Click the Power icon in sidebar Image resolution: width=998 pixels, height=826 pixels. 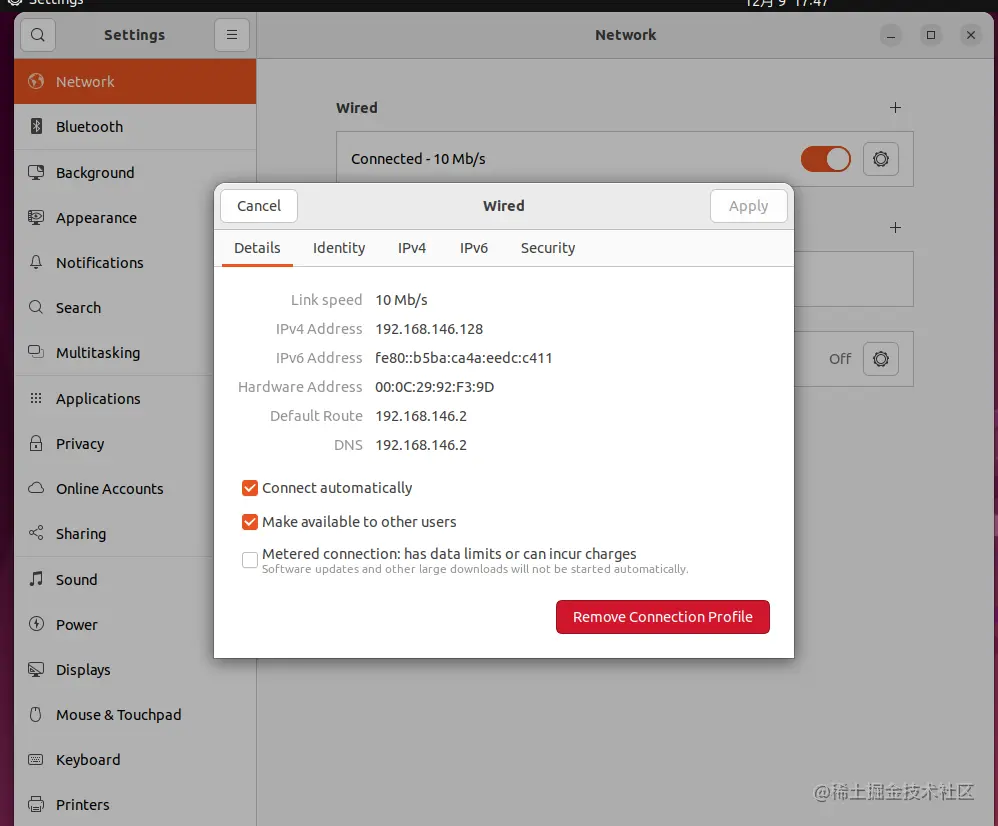click(36, 624)
